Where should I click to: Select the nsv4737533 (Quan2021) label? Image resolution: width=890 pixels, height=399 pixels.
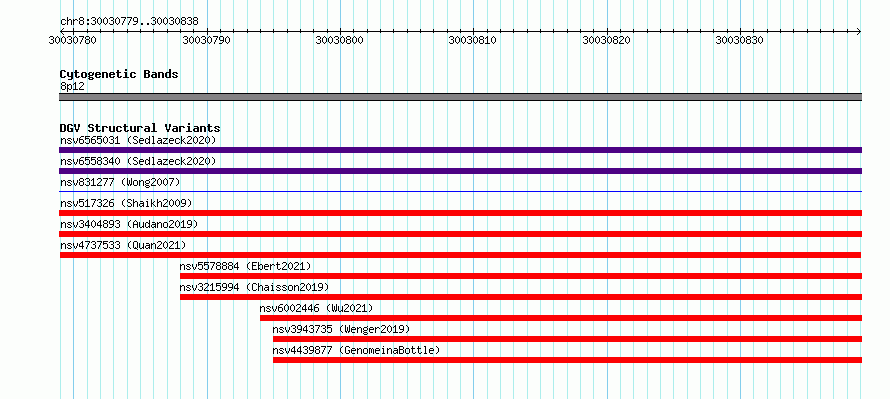point(123,245)
